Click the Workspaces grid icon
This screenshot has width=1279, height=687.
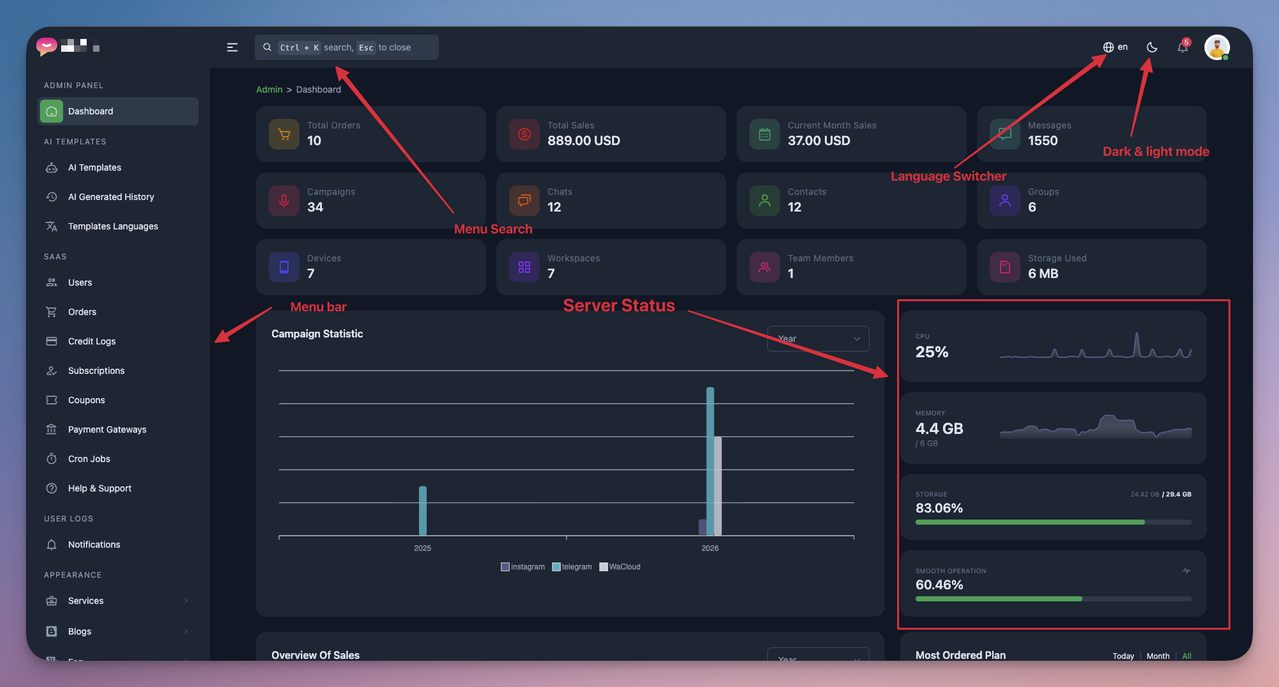[x=524, y=267]
